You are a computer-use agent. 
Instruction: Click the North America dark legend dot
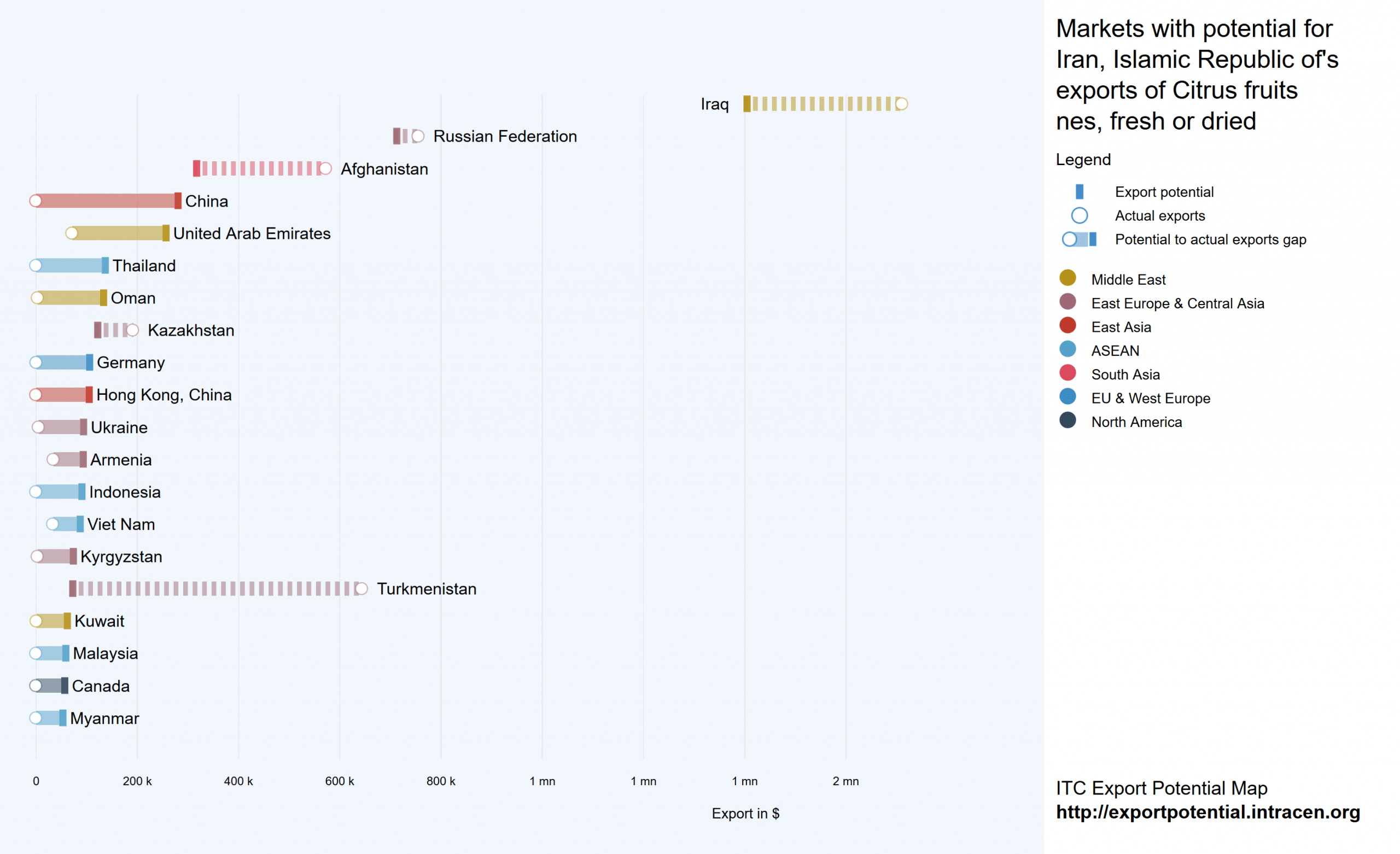pos(1067,420)
